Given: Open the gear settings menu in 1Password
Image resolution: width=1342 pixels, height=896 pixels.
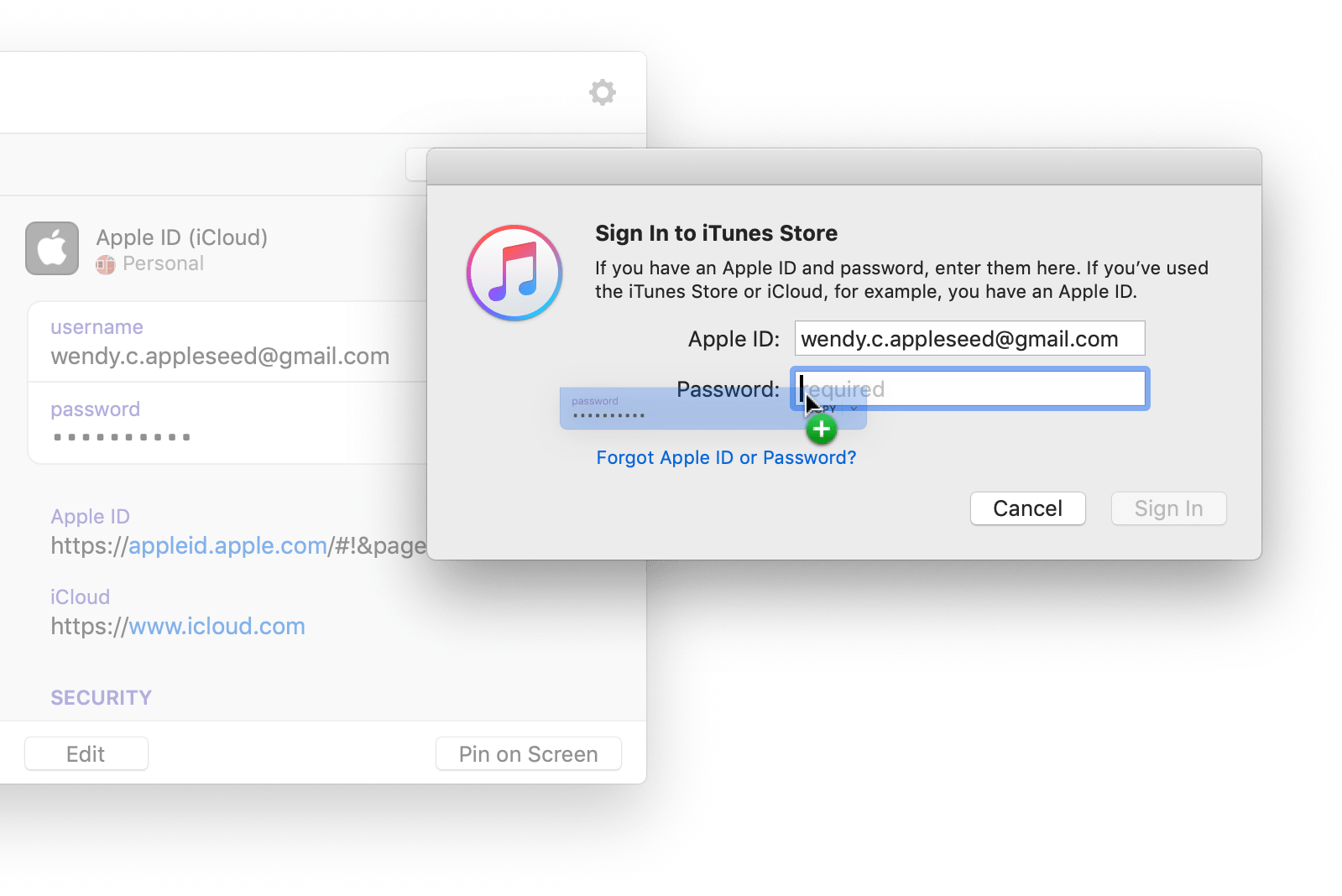Looking at the screenshot, I should tap(603, 92).
